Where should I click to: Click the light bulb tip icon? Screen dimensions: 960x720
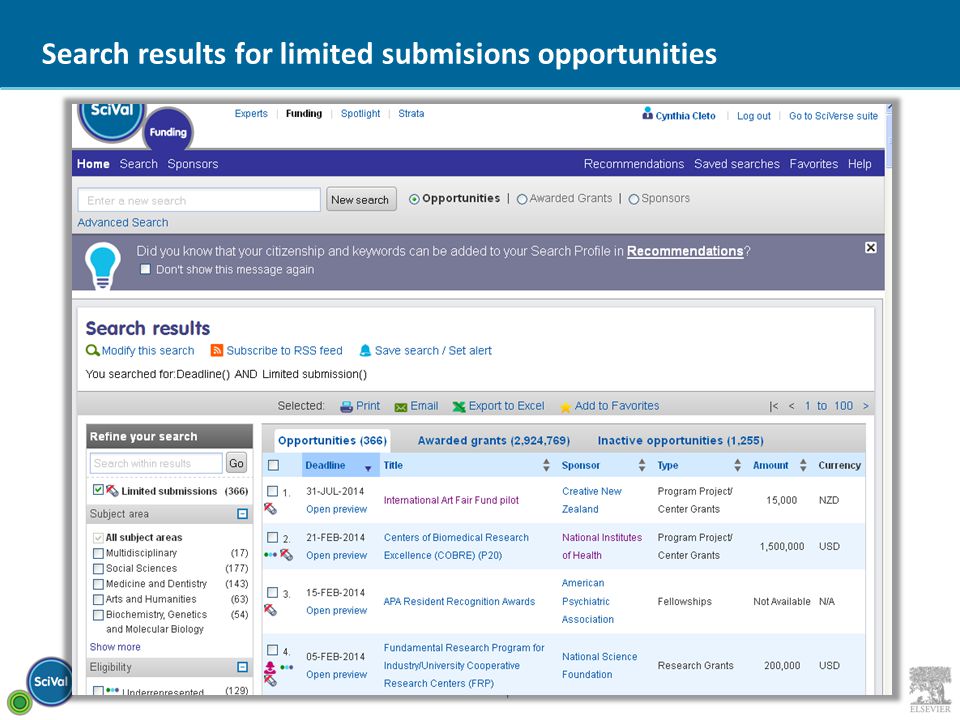tap(102, 266)
